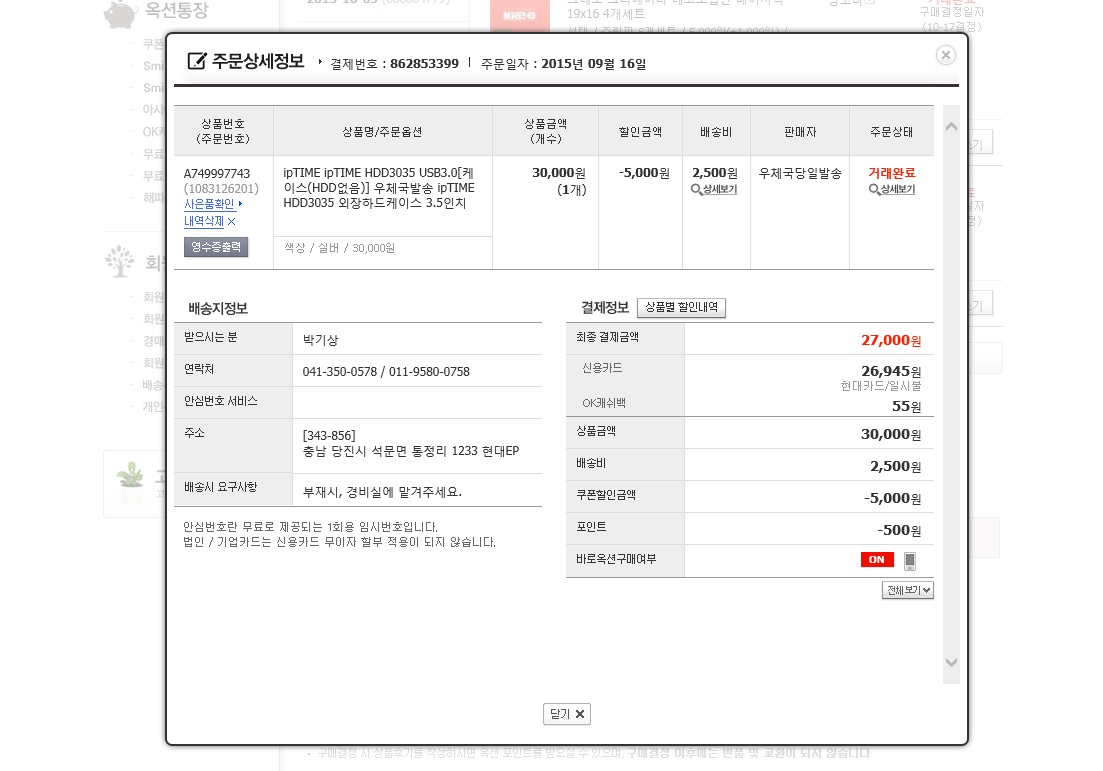1103x771 pixels.
Task: Click the scrollbar down arrow in popup
Action: click(x=951, y=663)
